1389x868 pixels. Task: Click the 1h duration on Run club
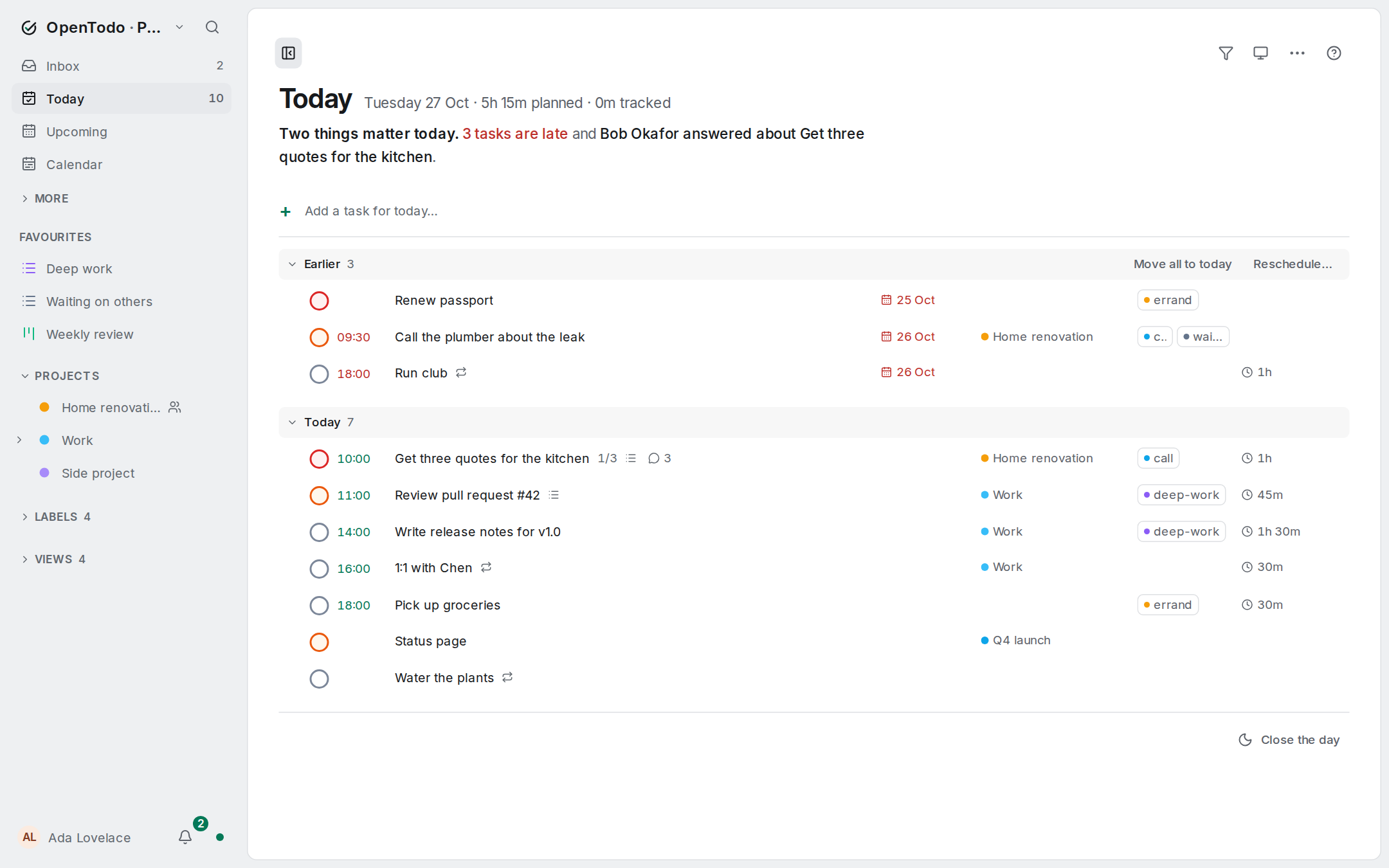(1257, 372)
